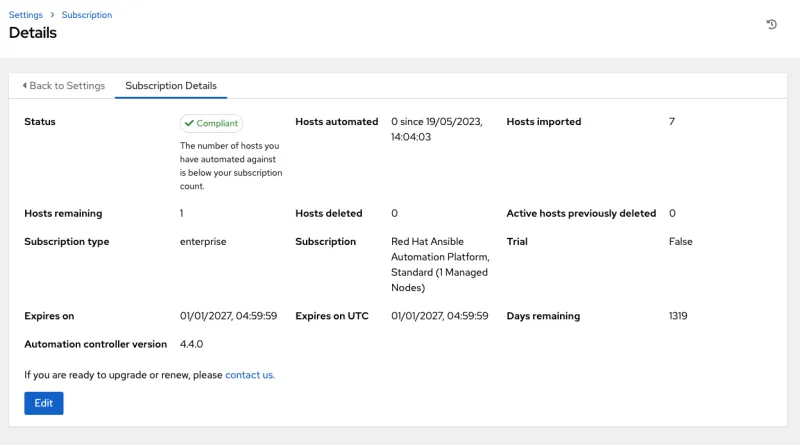The height and width of the screenshot is (445, 800).
Task: Click the controller version 4.4.0 value
Action: 192,344
